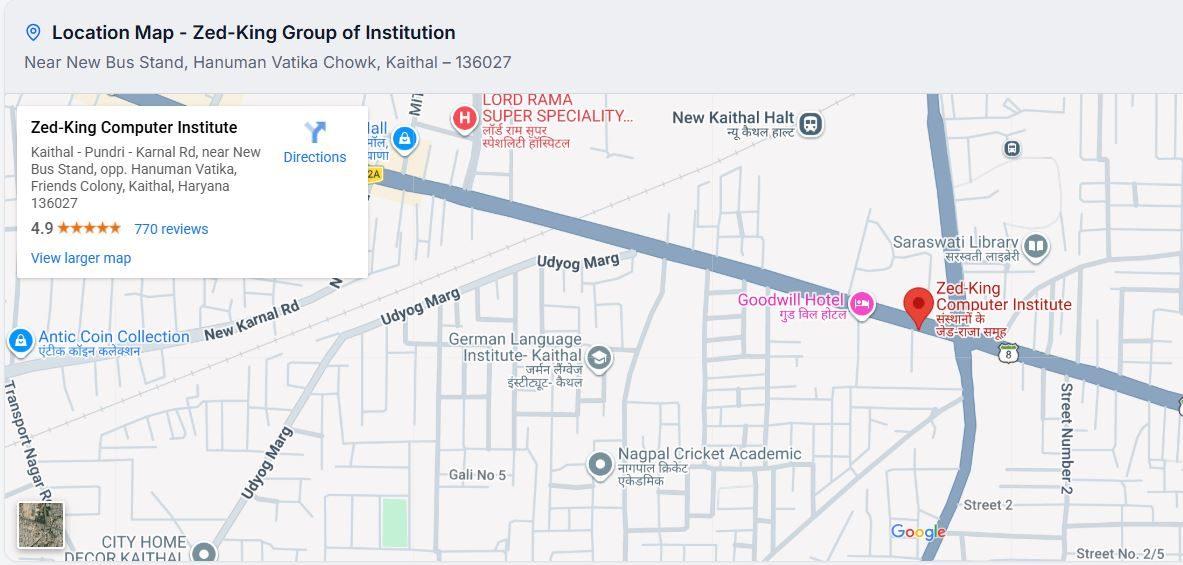Click German Language Institute graduation cap icon
This screenshot has width=1183, height=565.
[598, 358]
